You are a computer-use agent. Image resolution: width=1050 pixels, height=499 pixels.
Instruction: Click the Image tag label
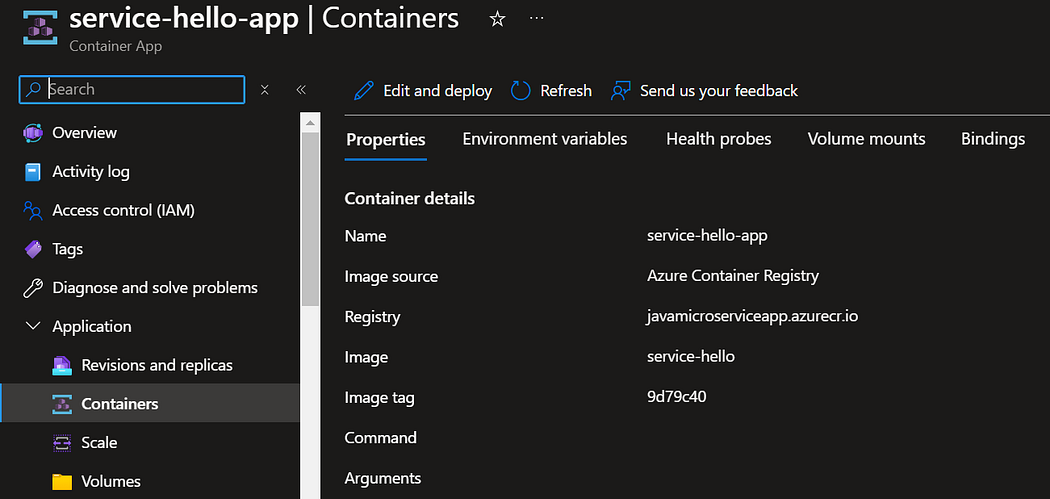click(x=380, y=398)
